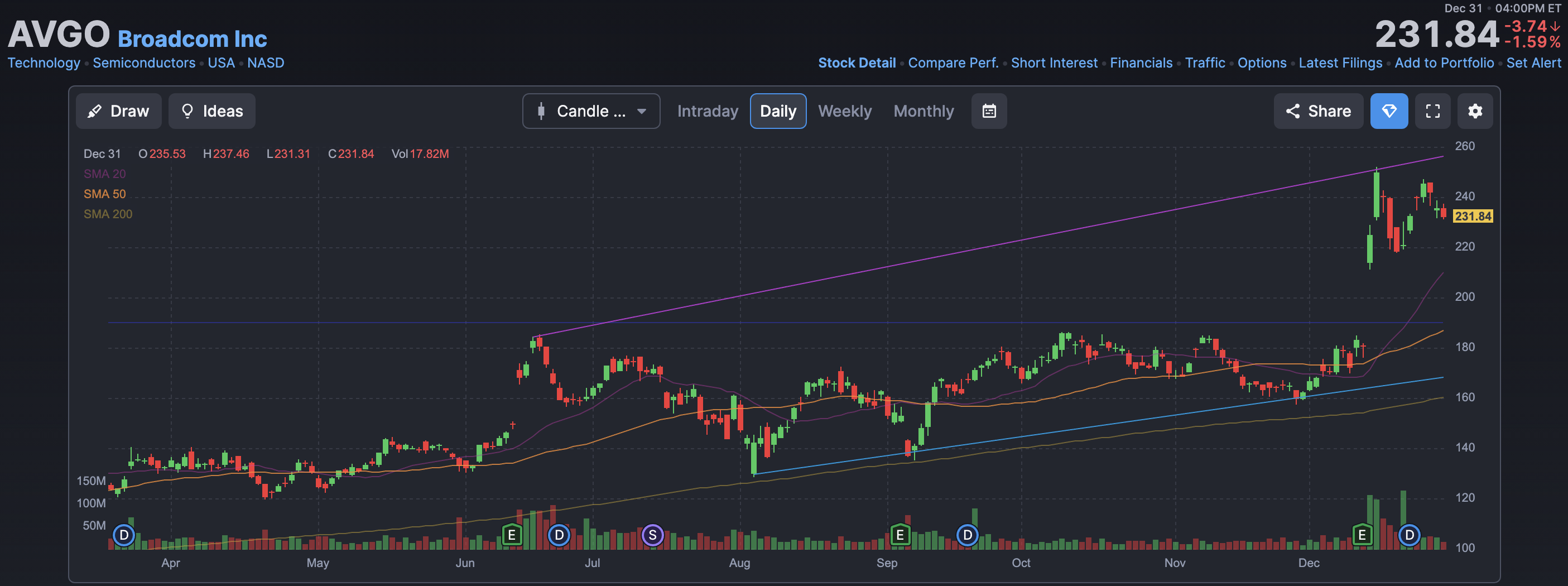Image resolution: width=1568 pixels, height=586 pixels.
Task: Select the Daily timeframe tab
Action: pyautogui.click(x=778, y=111)
